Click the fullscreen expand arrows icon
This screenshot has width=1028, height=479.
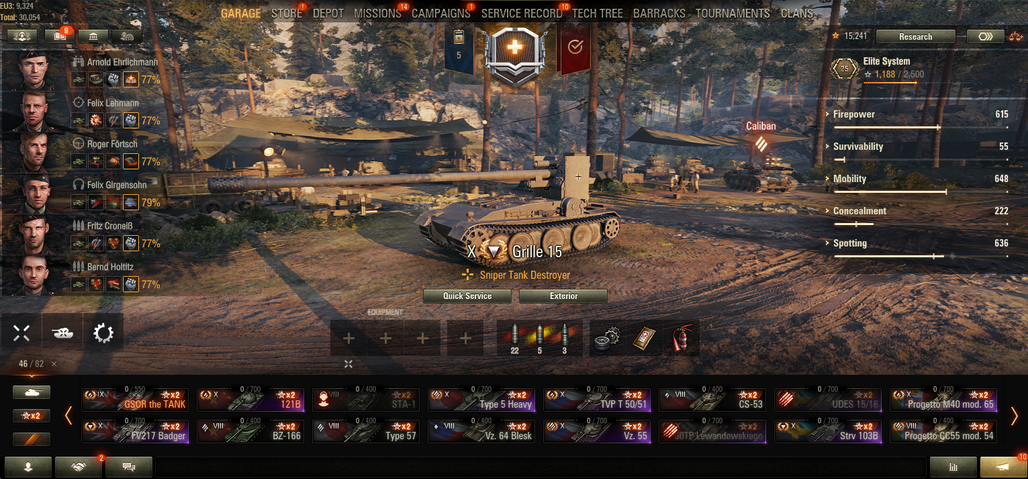pos(22,334)
